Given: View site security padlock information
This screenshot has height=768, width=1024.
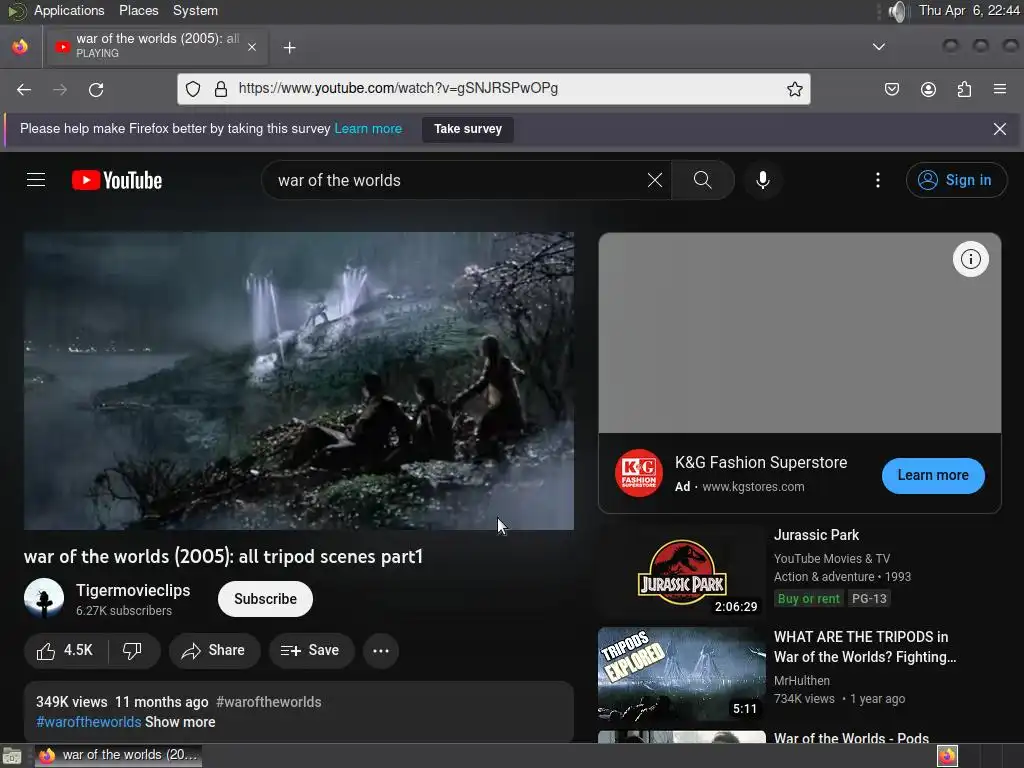Looking at the screenshot, I should [x=221, y=89].
